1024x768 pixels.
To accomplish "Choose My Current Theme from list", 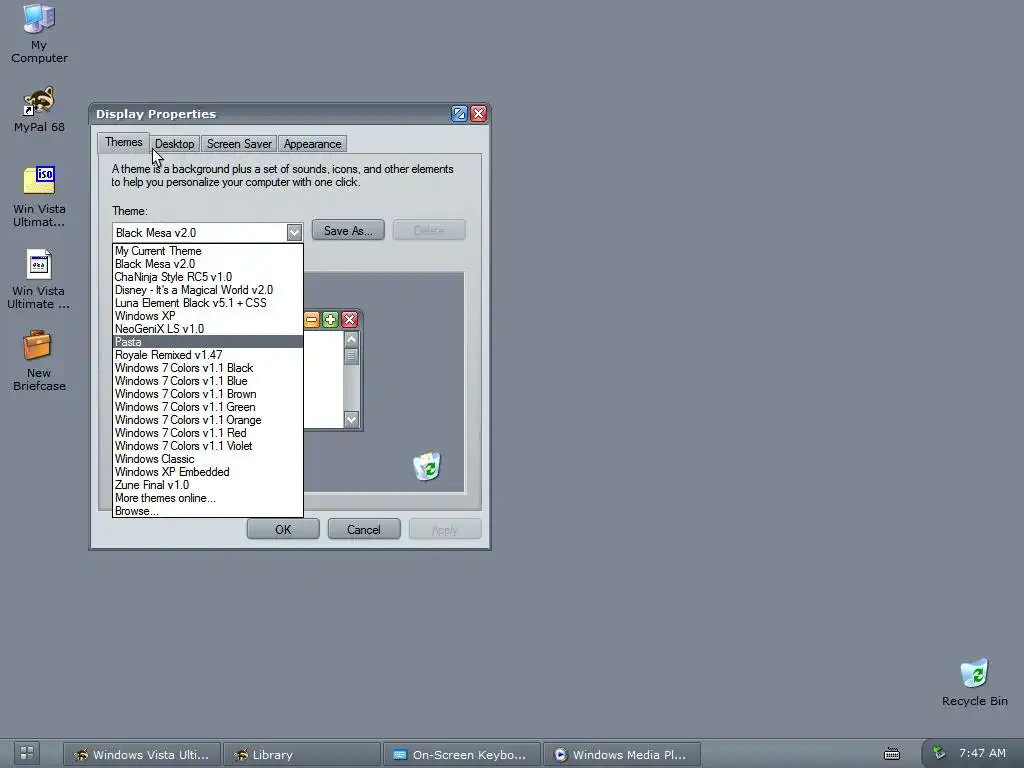I will pos(208,251).
